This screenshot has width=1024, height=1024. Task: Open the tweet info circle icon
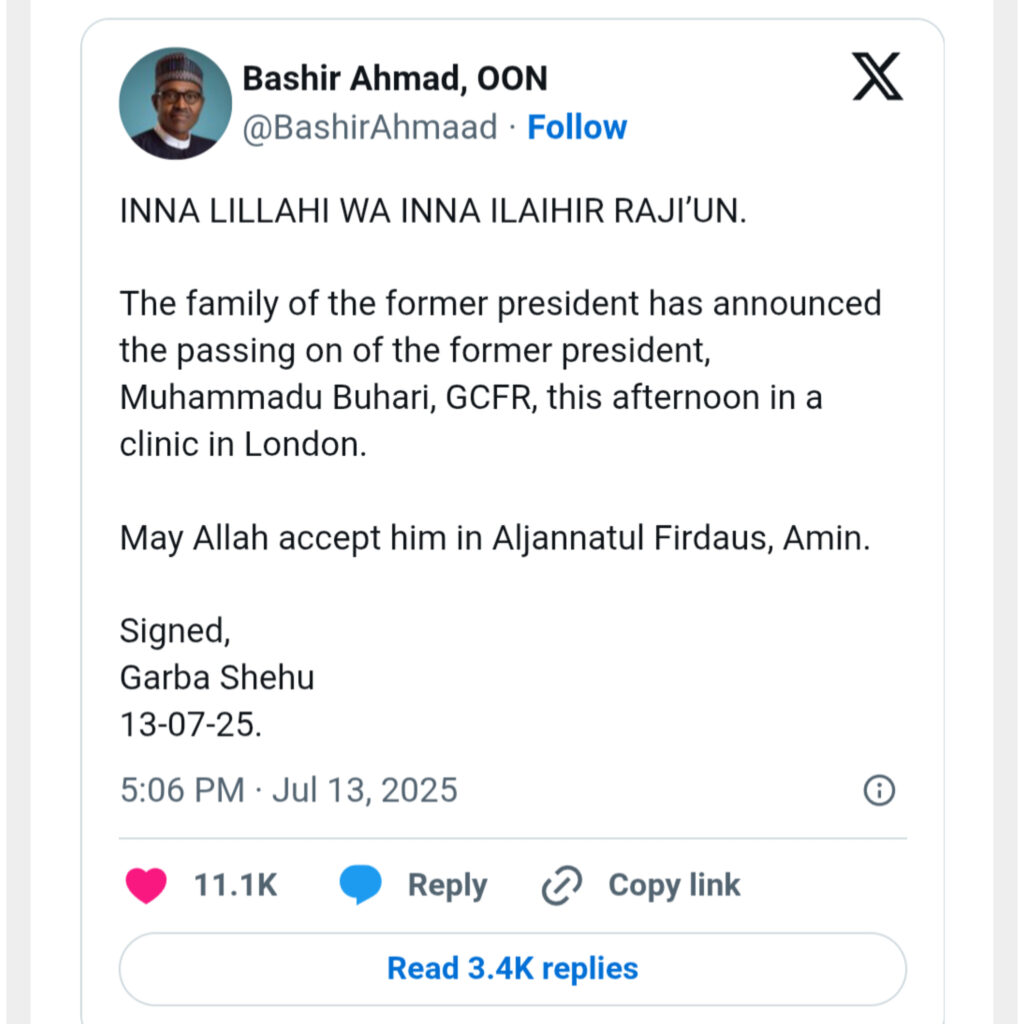(878, 791)
